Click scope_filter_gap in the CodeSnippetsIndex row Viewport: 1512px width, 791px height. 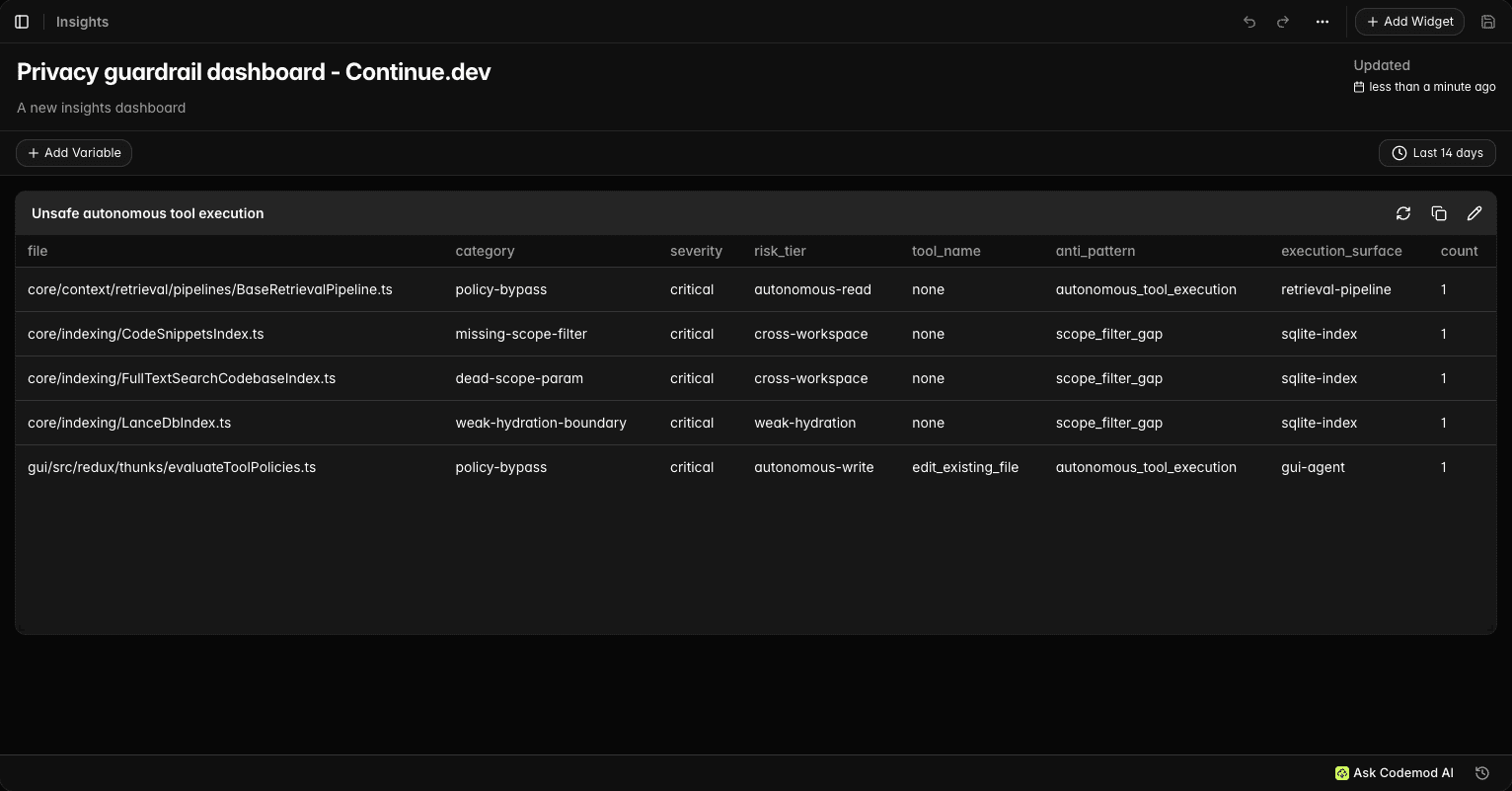pos(1108,334)
